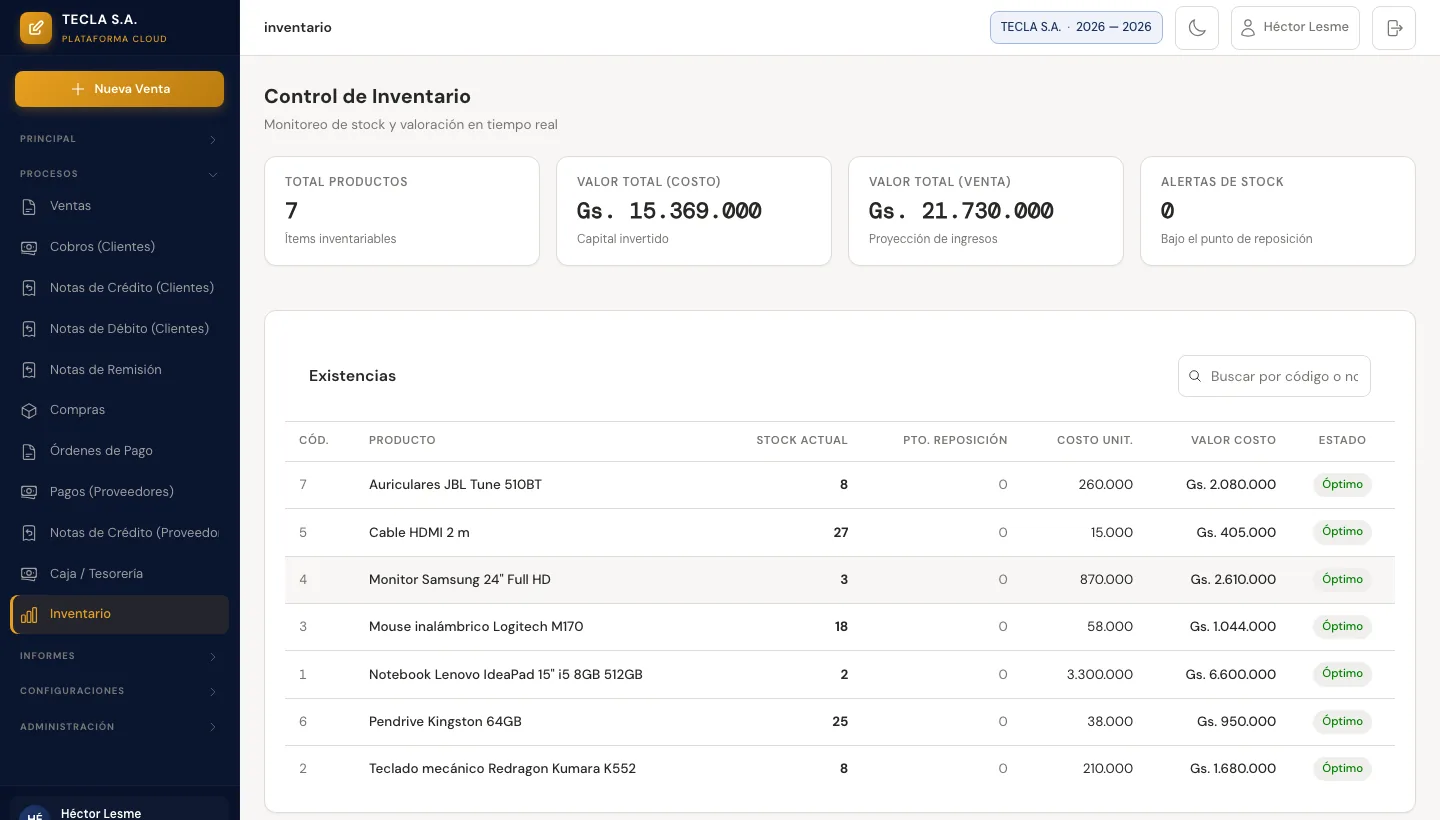Expand the PRINCIPAL sidebar section
The image size is (1440, 820).
(x=119, y=139)
